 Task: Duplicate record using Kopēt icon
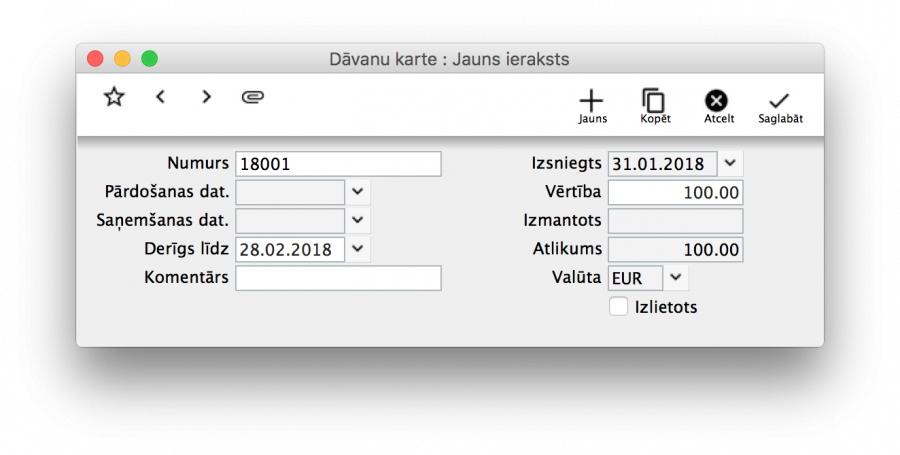[654, 101]
